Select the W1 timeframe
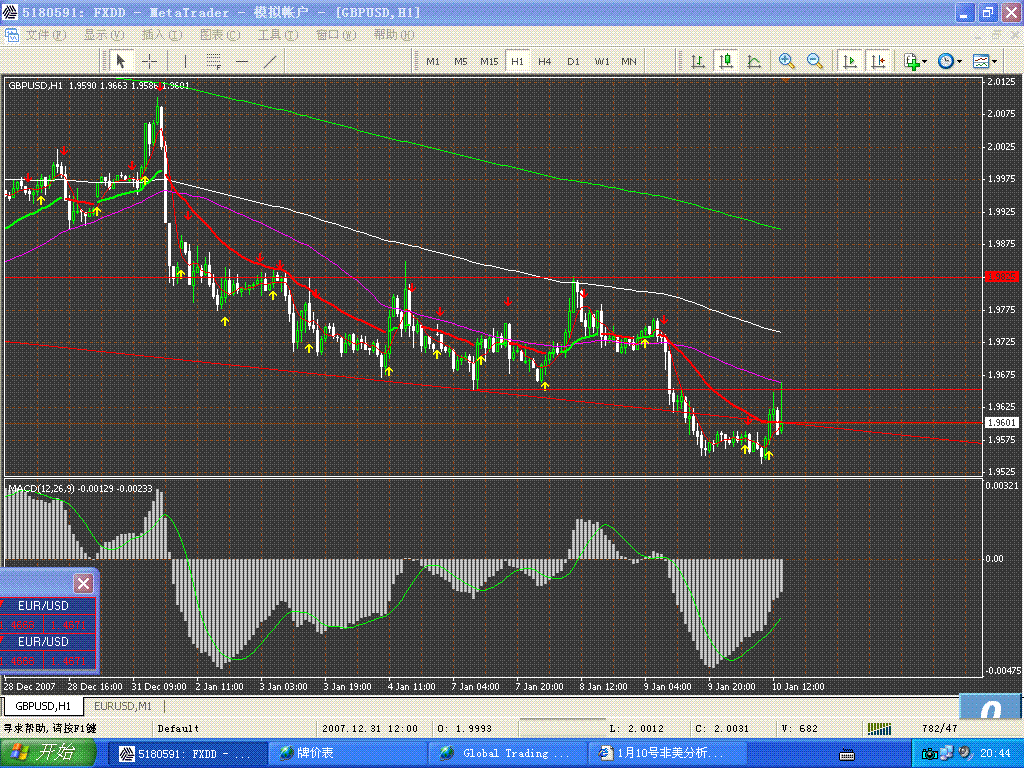Screen dimensions: 1024x768 tap(601, 61)
